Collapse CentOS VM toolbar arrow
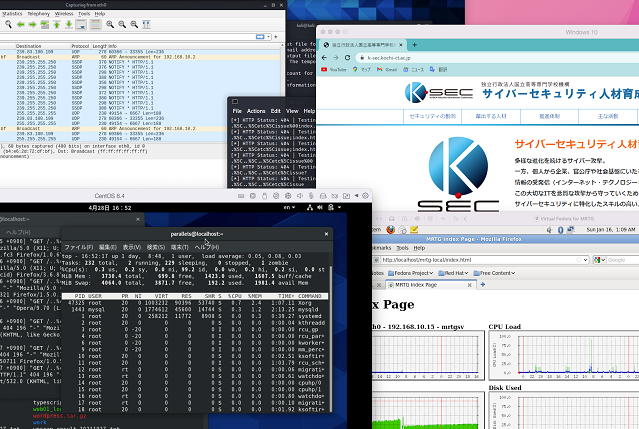Image resolution: width=639 pixels, height=429 pixels. 356,196
